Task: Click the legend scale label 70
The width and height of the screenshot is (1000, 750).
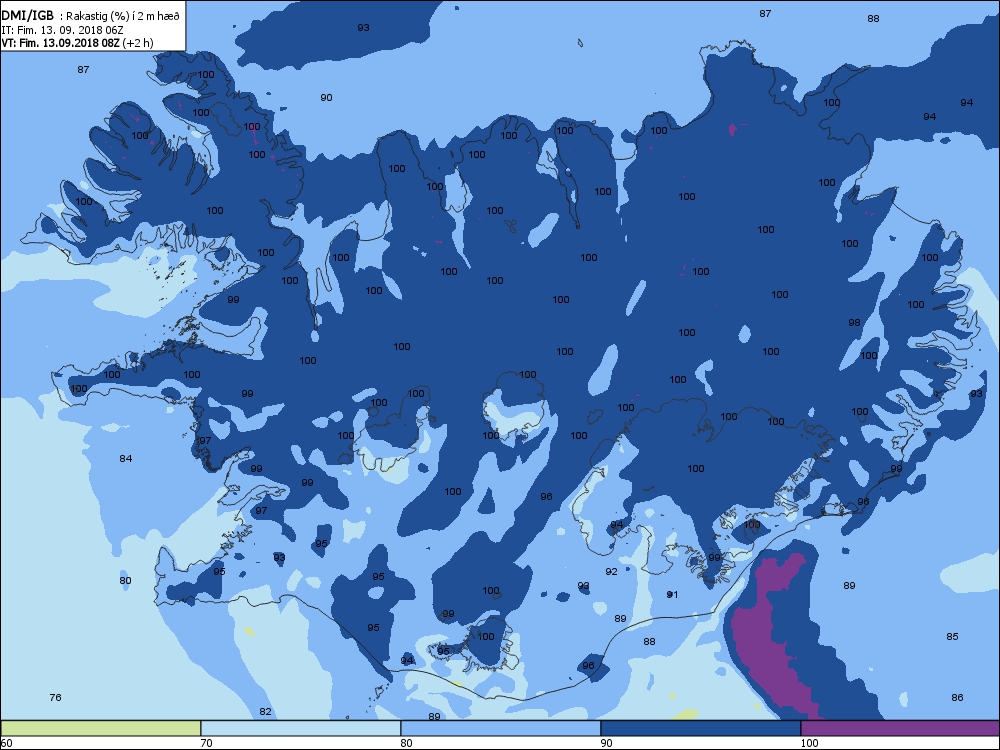Action: 207,743
